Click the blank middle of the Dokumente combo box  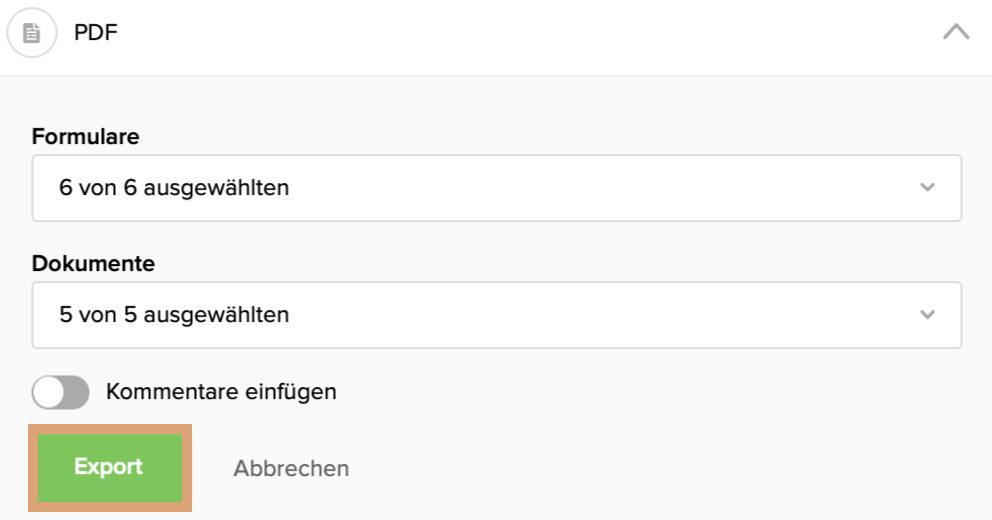(x=600, y=314)
